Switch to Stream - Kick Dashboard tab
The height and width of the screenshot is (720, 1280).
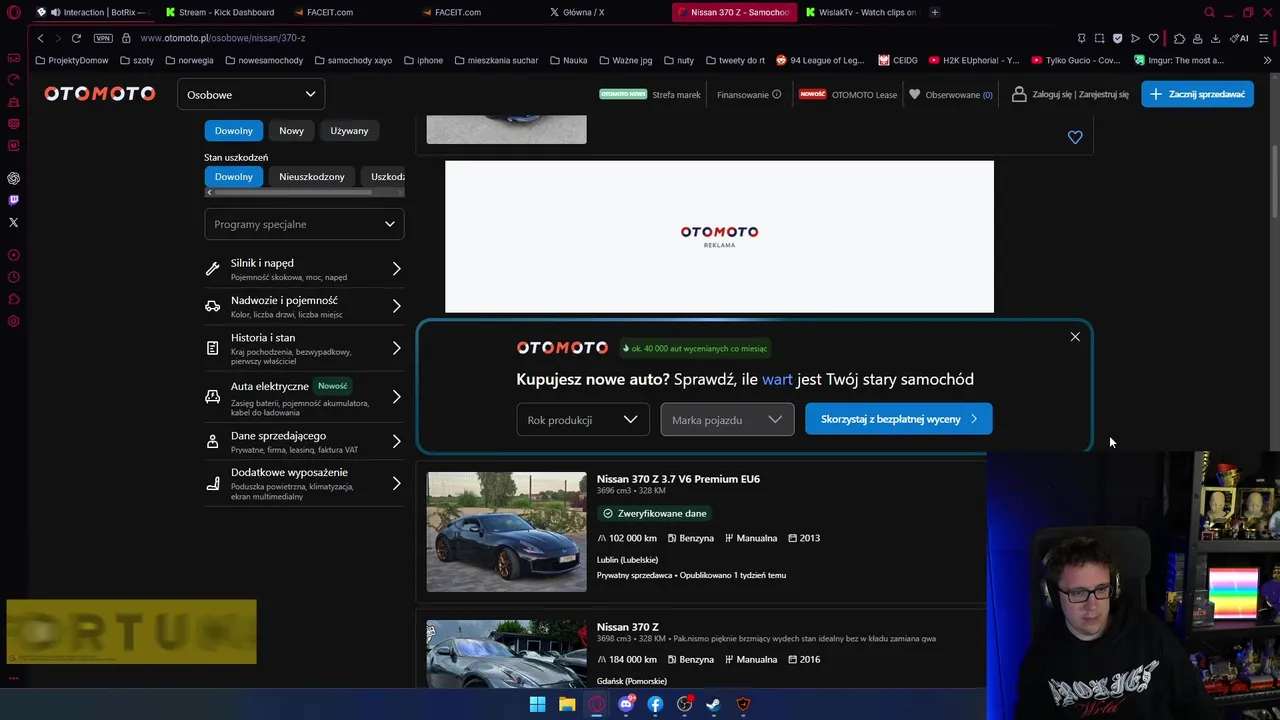pos(220,12)
